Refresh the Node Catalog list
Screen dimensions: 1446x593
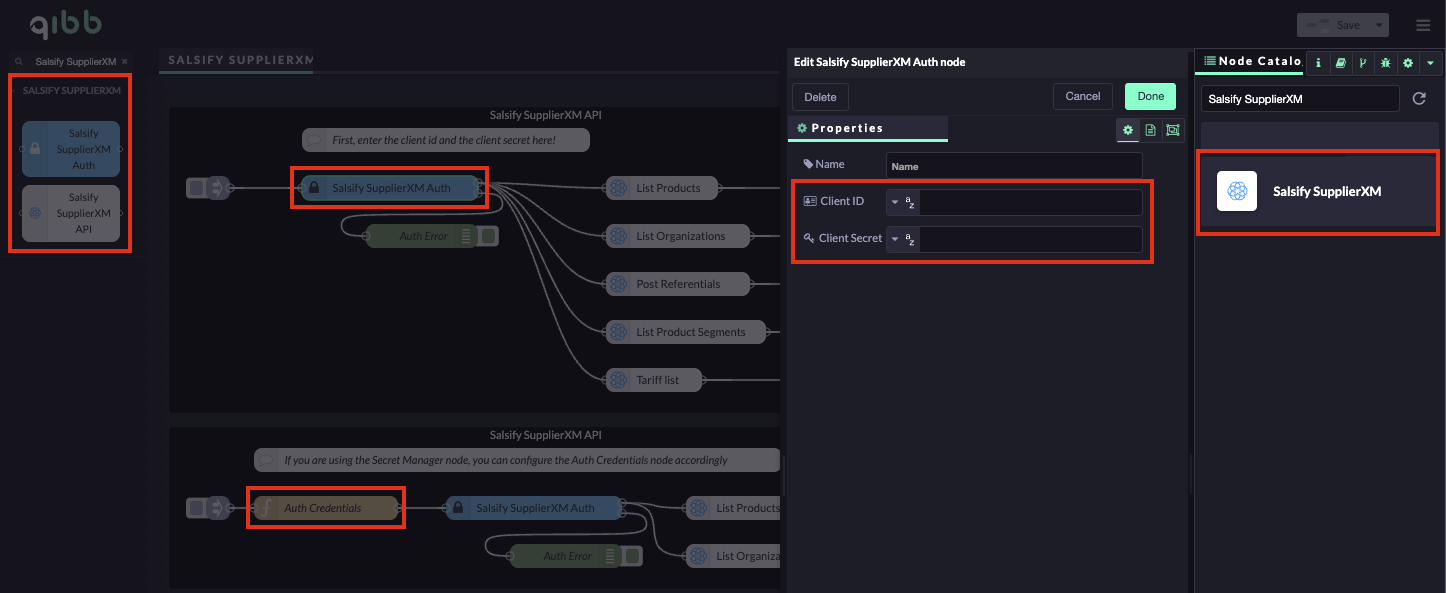[1418, 99]
